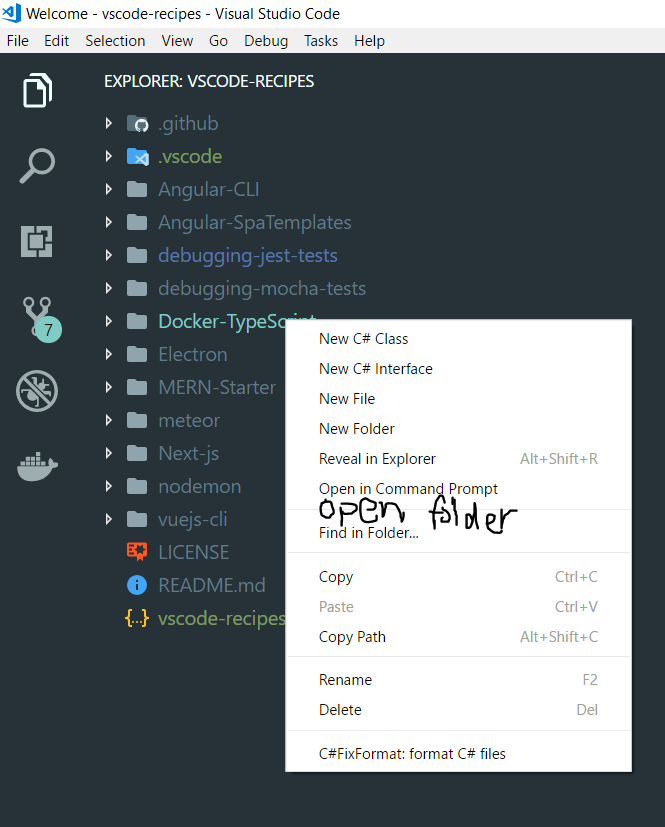Click the VS Code logo in the title bar

(x=12, y=13)
